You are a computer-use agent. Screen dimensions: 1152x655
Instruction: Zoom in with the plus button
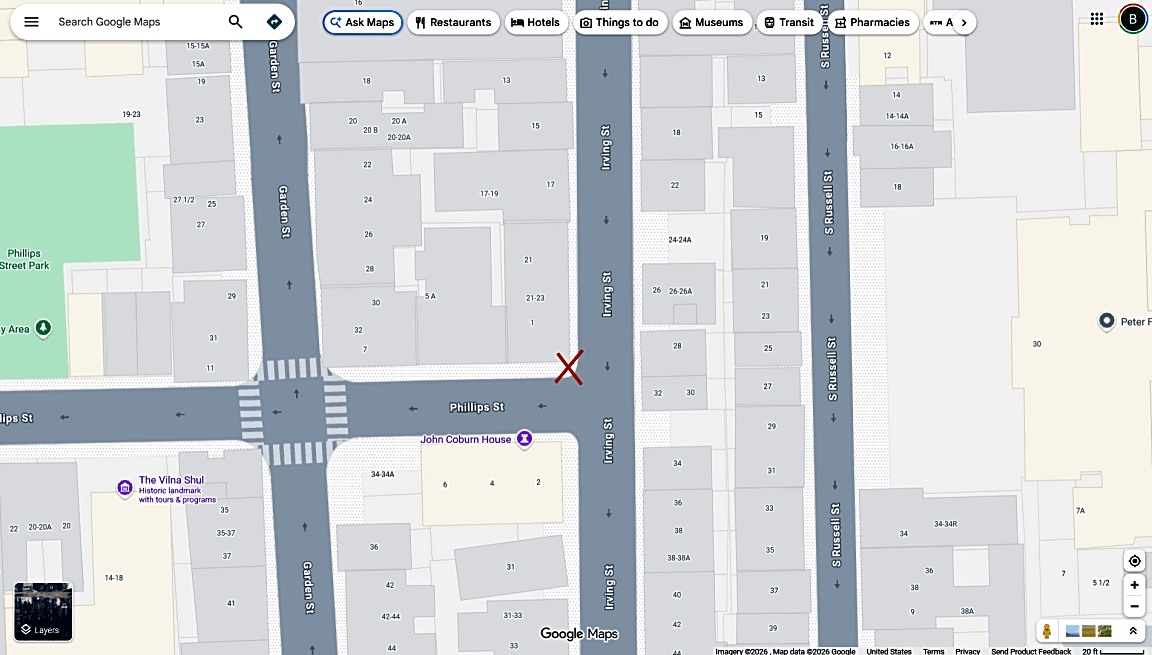[1134, 585]
